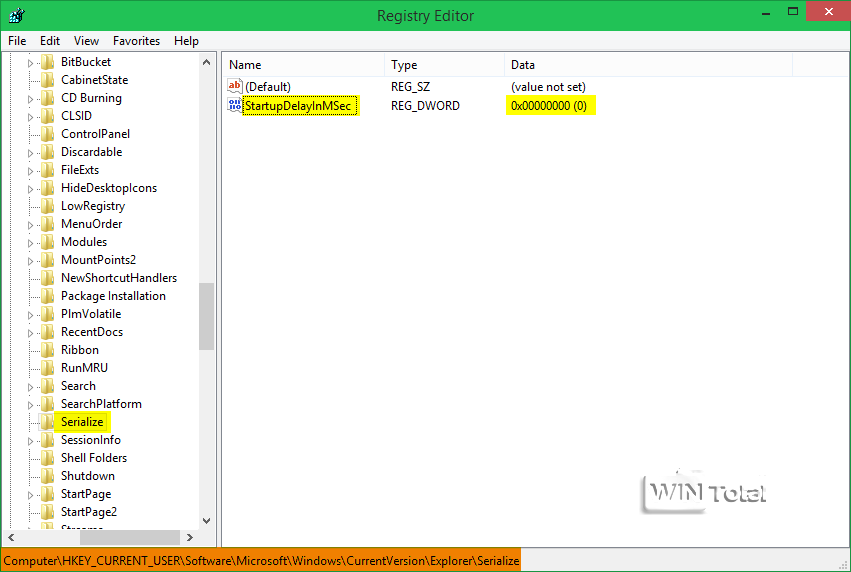Click the folder icon next to Discardable
The image size is (851, 572).
pyautogui.click(x=48, y=152)
